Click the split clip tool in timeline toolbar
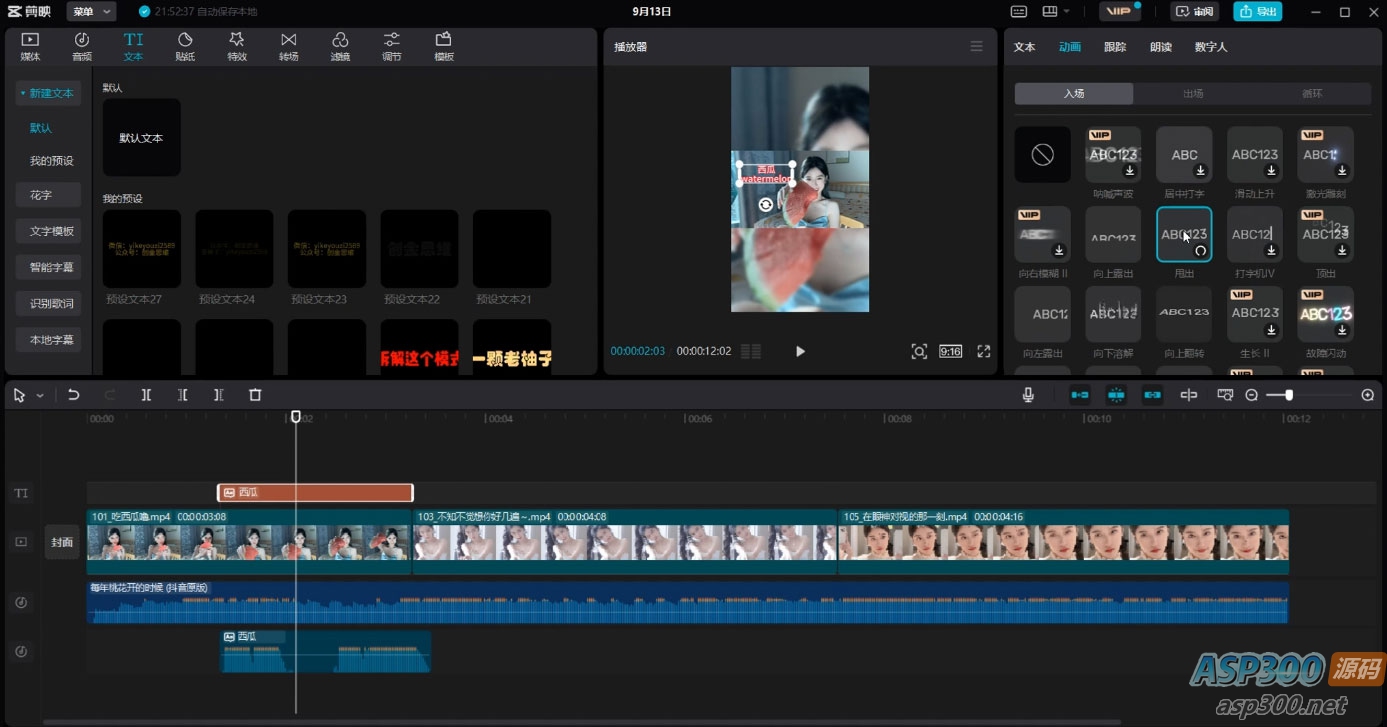The height and width of the screenshot is (727, 1387). (x=146, y=395)
